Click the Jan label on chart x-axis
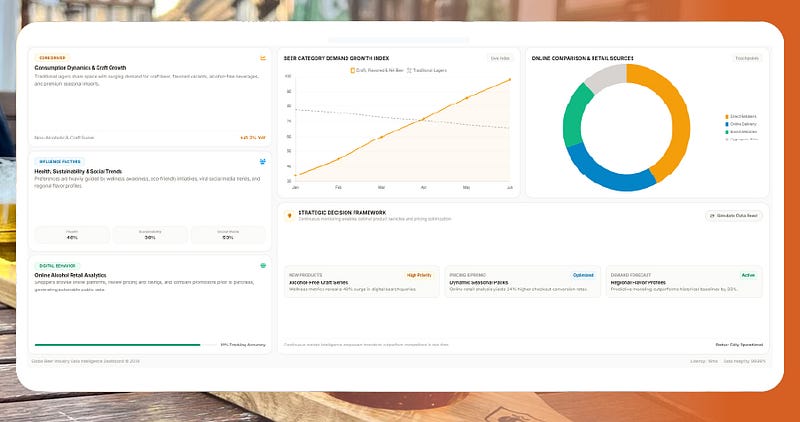Image resolution: width=800 pixels, height=422 pixels. (295, 188)
